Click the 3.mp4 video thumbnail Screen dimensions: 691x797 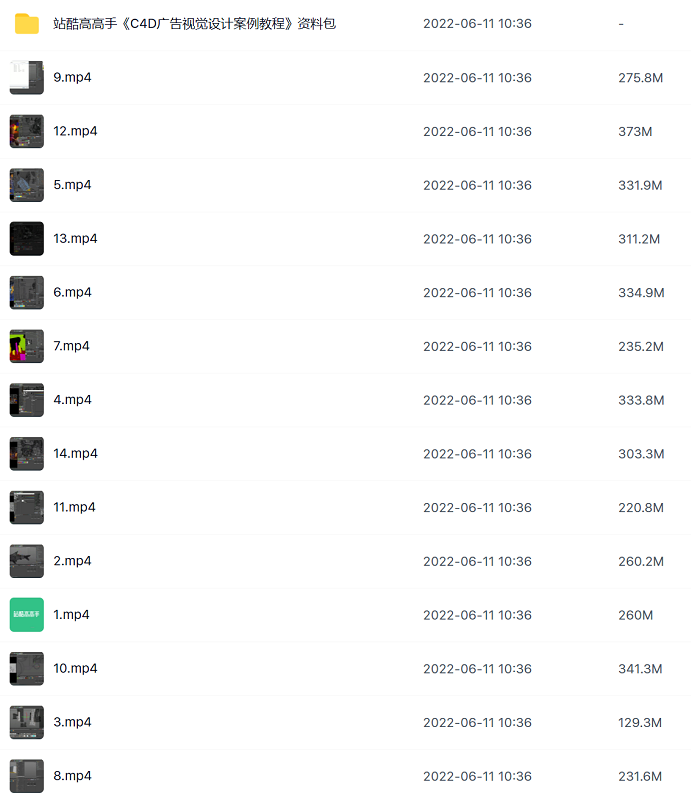[x=26, y=722]
